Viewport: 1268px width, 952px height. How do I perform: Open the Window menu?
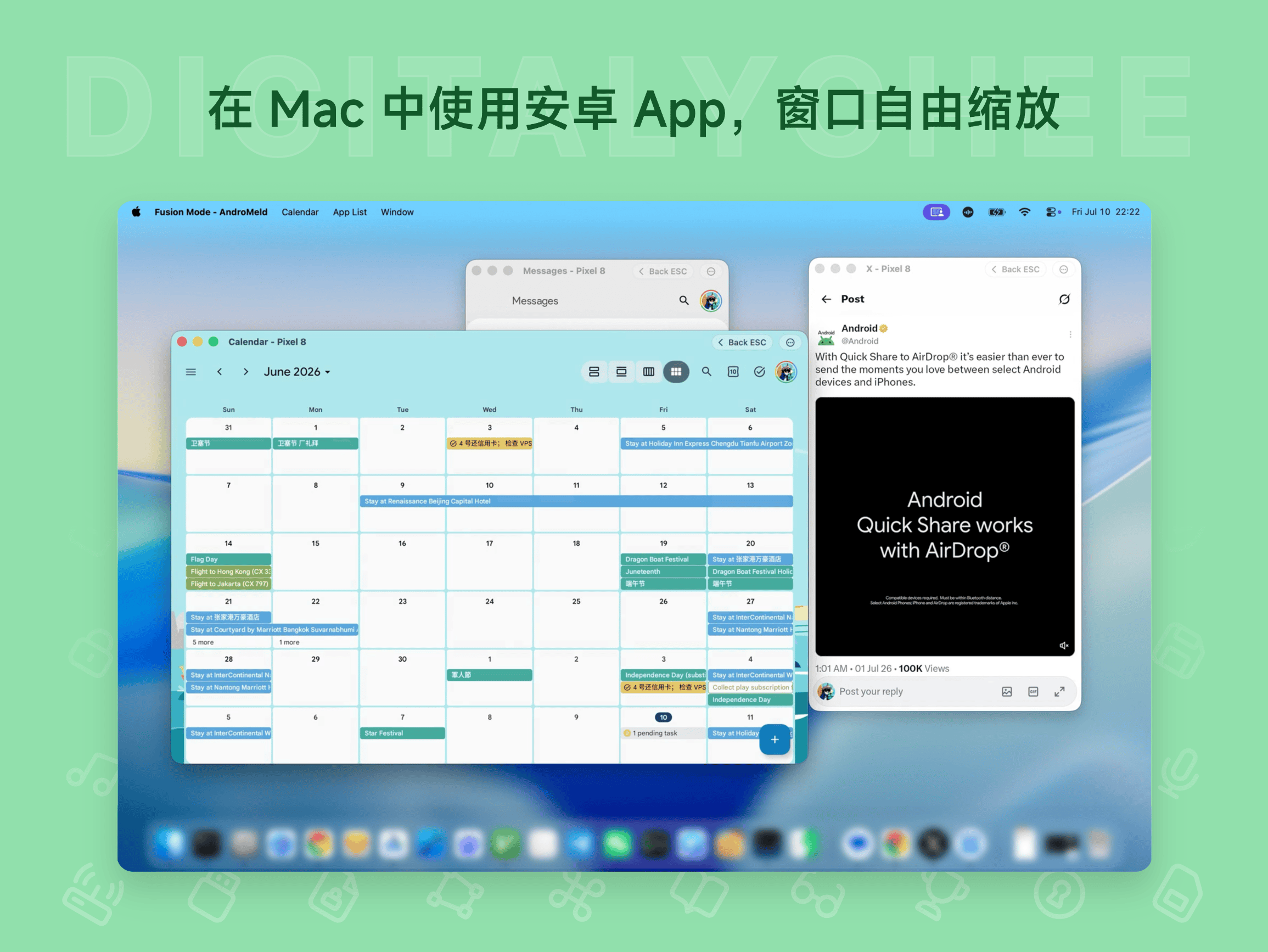pos(397,212)
